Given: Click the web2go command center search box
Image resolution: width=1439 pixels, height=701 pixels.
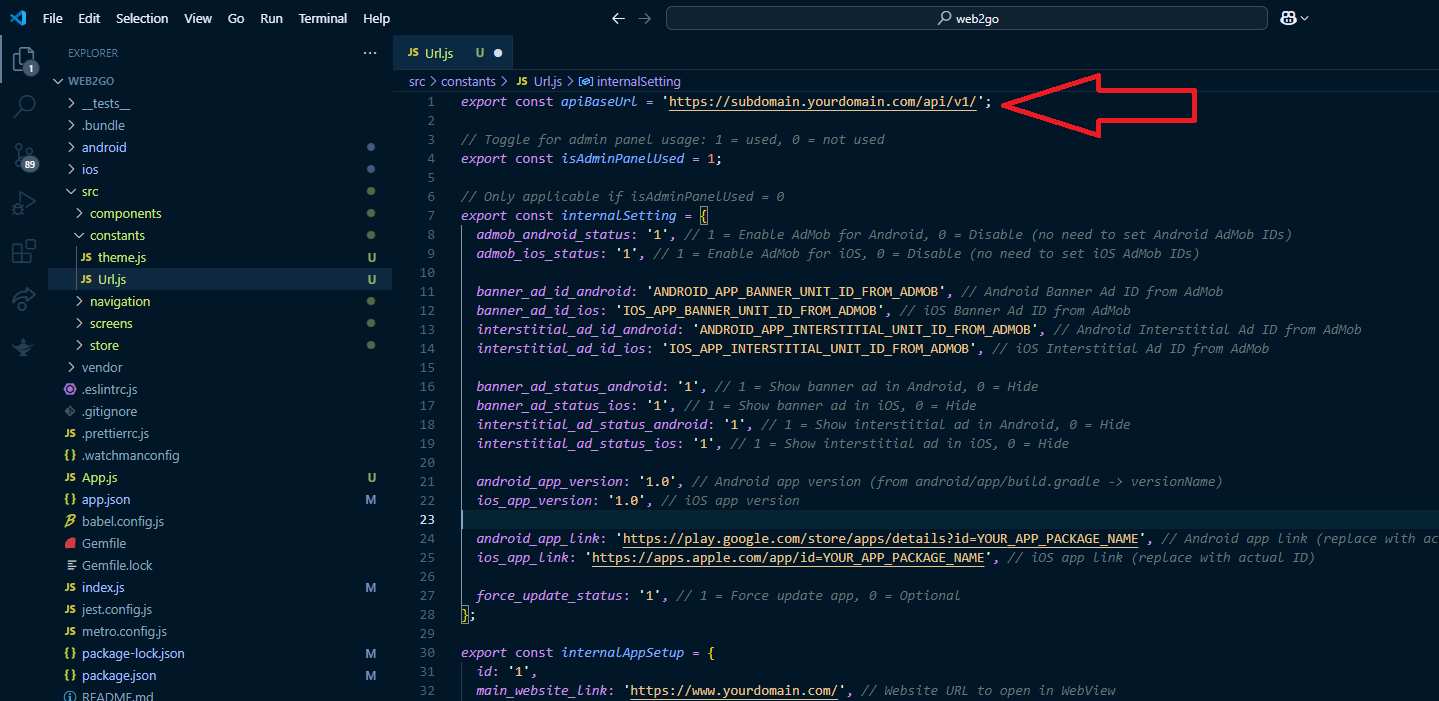Looking at the screenshot, I should [966, 18].
